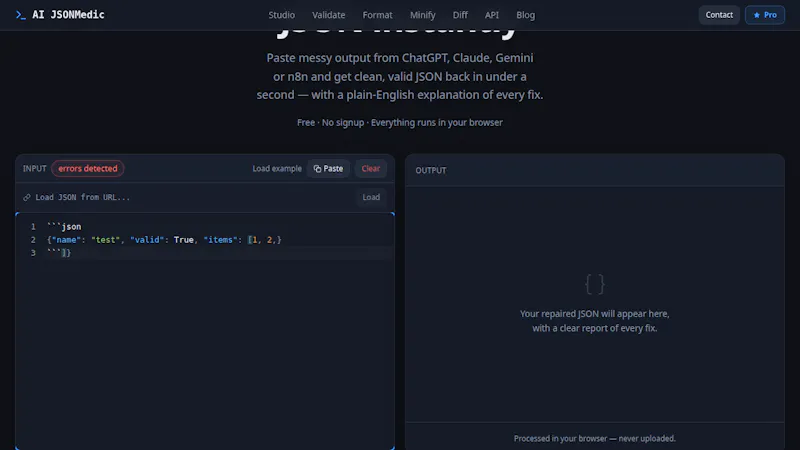This screenshot has width=800, height=450.
Task: Click the curly braces placeholder icon
Action: pos(595,284)
